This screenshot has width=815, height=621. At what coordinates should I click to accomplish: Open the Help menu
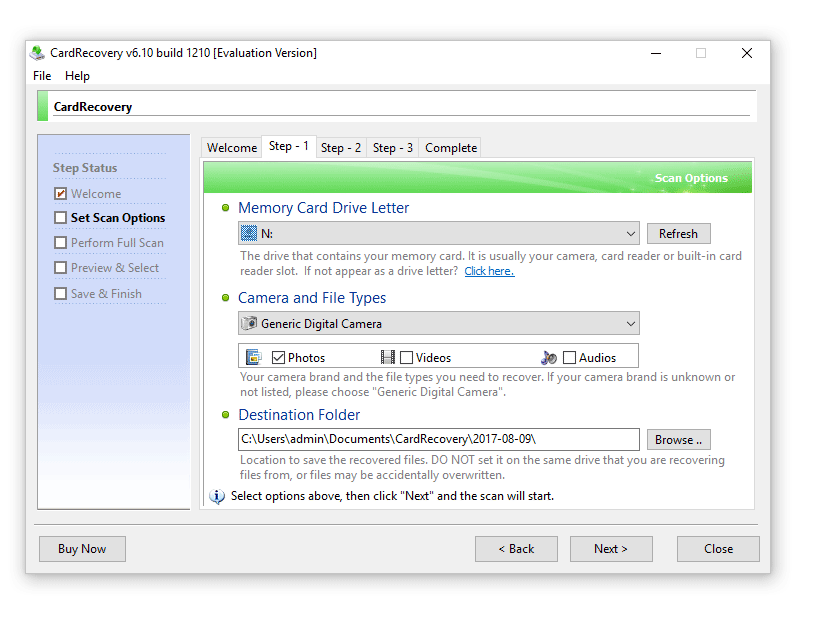(77, 76)
